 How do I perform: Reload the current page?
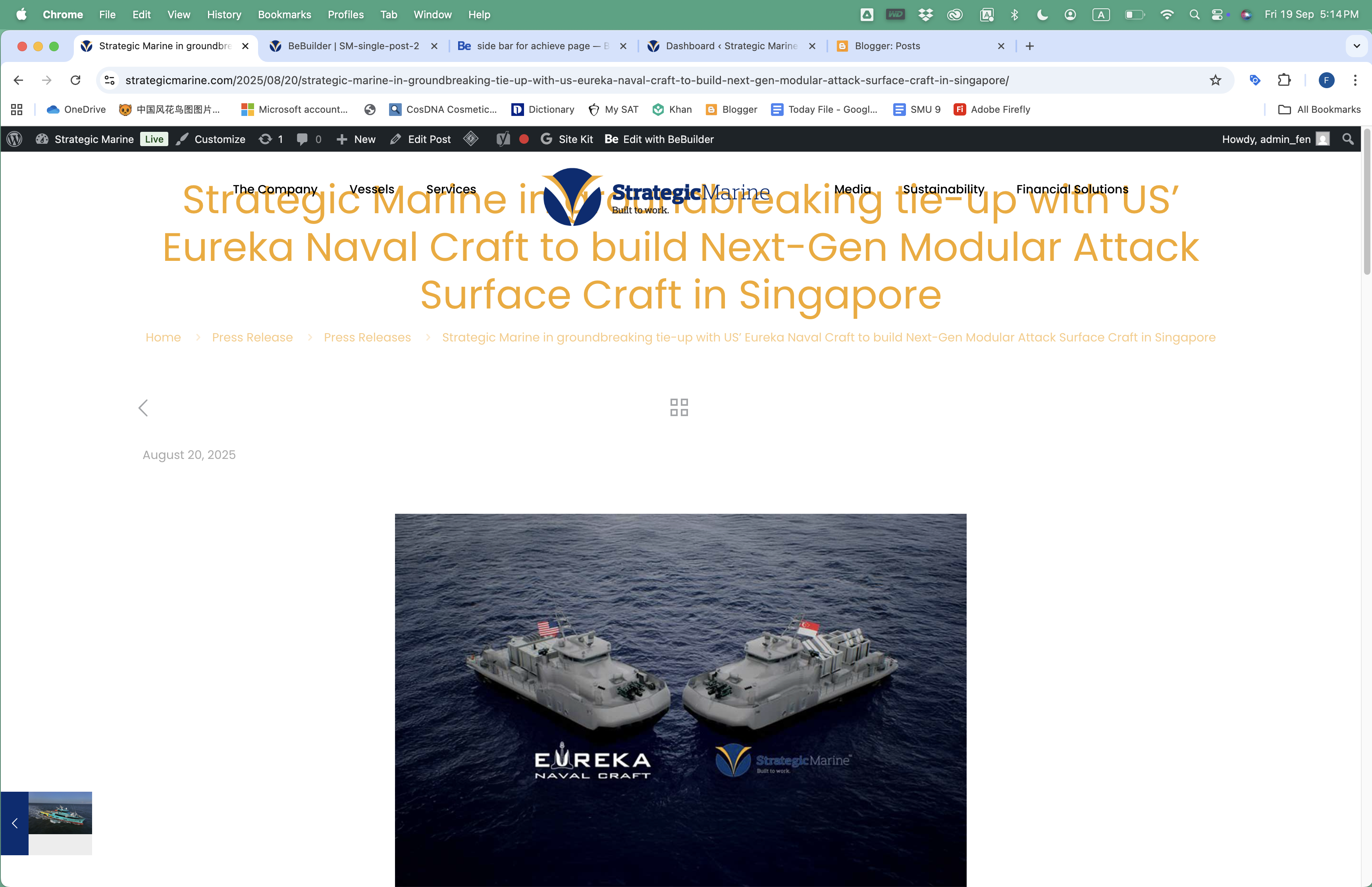point(75,80)
